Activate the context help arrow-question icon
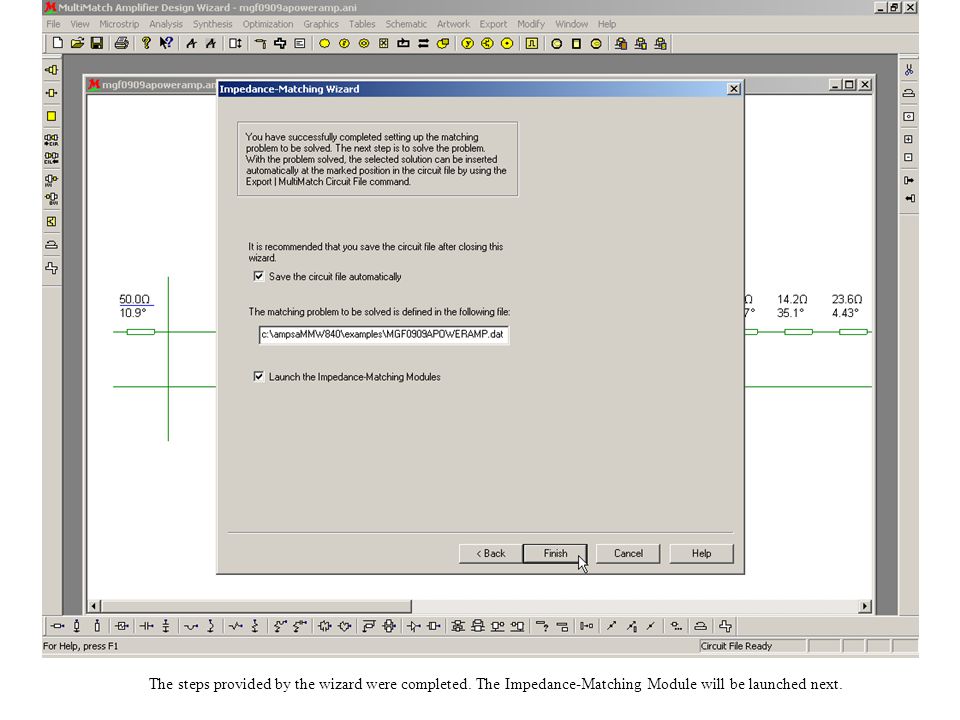The width and height of the screenshot is (960, 720). tap(166, 43)
